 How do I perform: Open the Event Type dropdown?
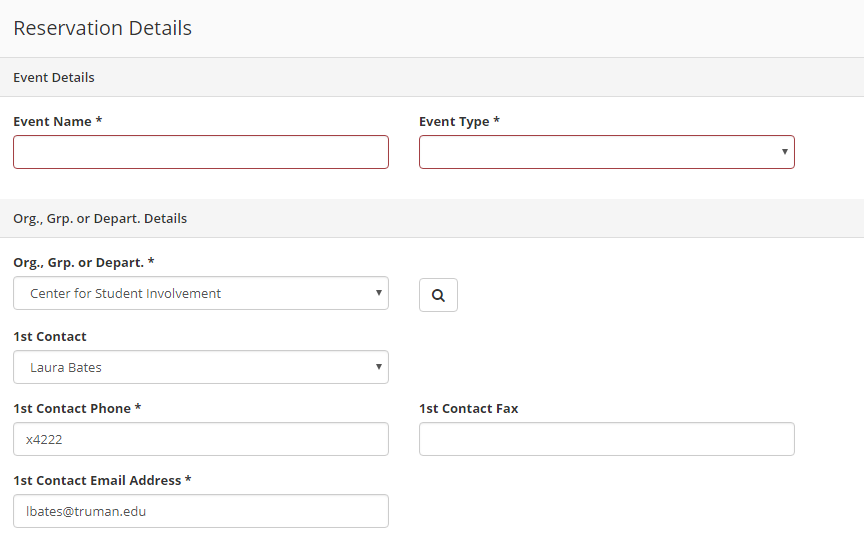[607, 152]
